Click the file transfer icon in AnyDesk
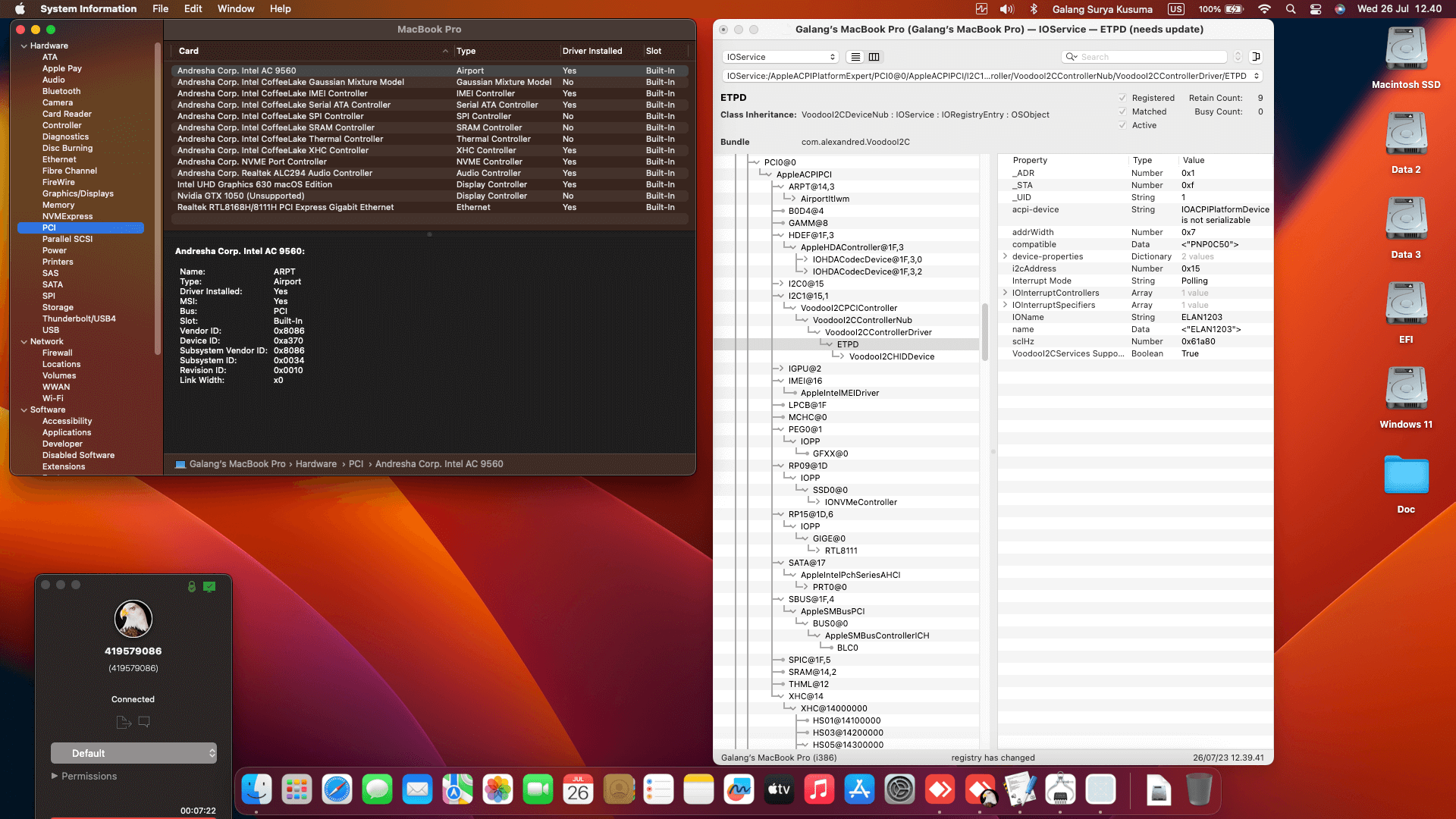 point(123,723)
